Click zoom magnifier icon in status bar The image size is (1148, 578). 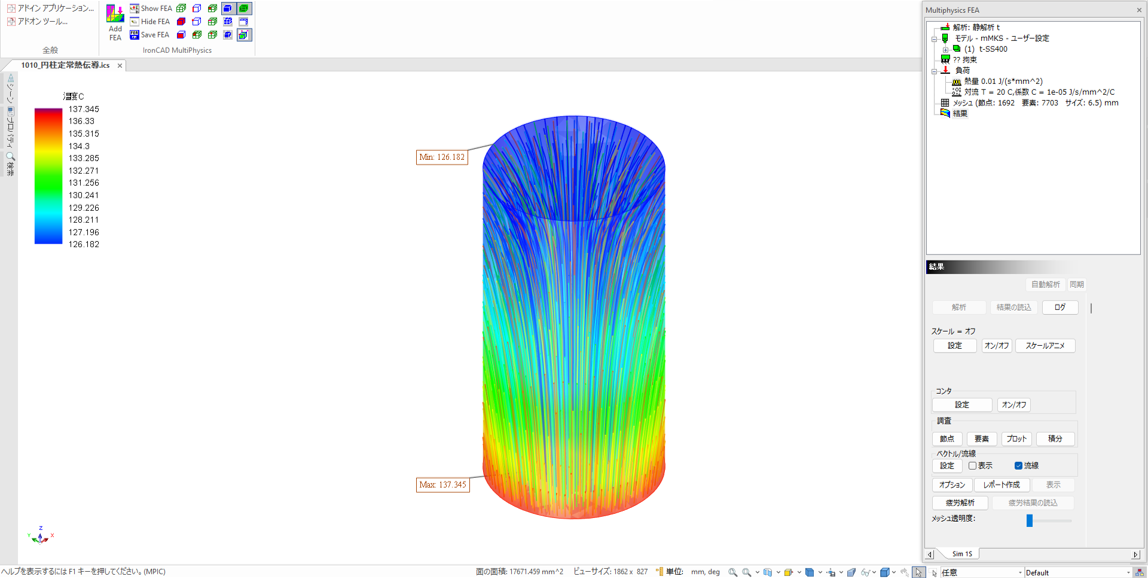click(733, 572)
